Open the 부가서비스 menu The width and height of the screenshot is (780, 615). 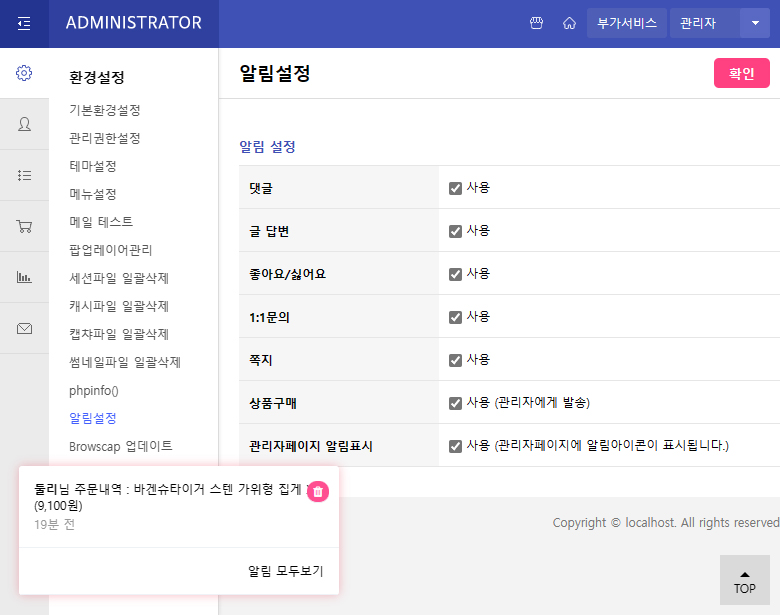pyautogui.click(x=626, y=23)
